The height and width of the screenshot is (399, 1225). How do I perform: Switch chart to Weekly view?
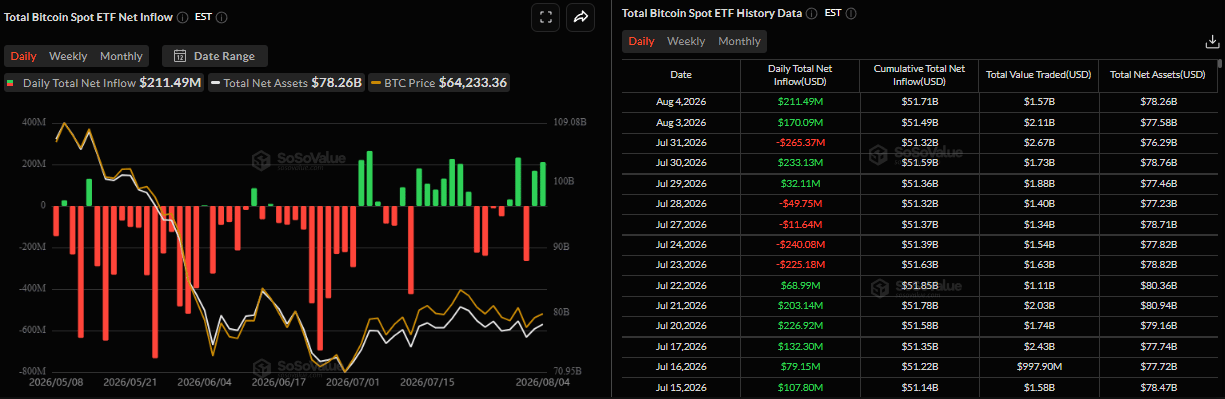68,56
